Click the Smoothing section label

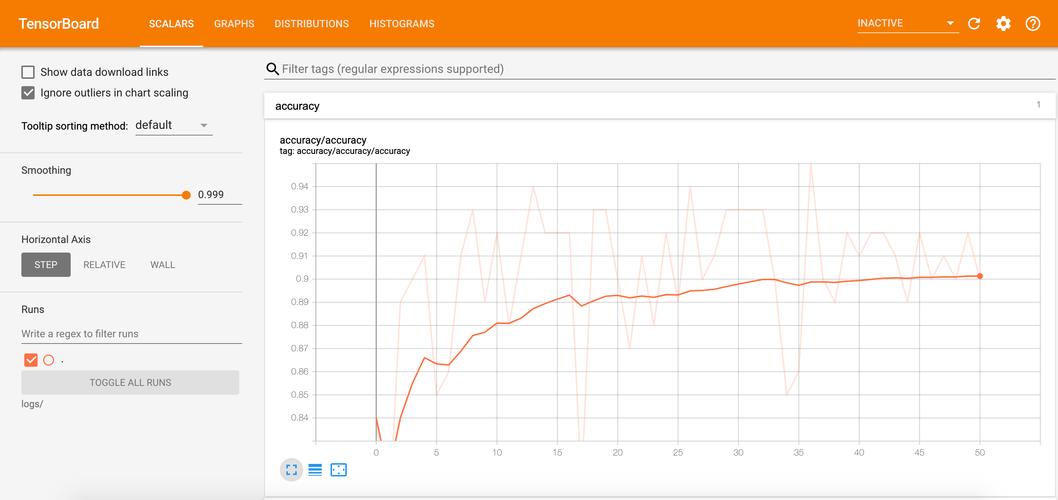[x=46, y=170]
